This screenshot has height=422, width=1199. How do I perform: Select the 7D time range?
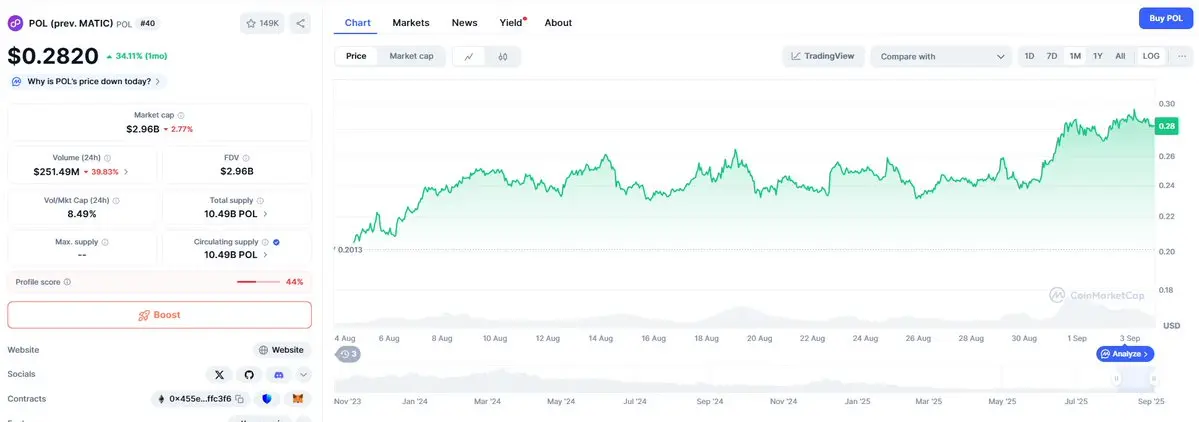[x=1052, y=57]
